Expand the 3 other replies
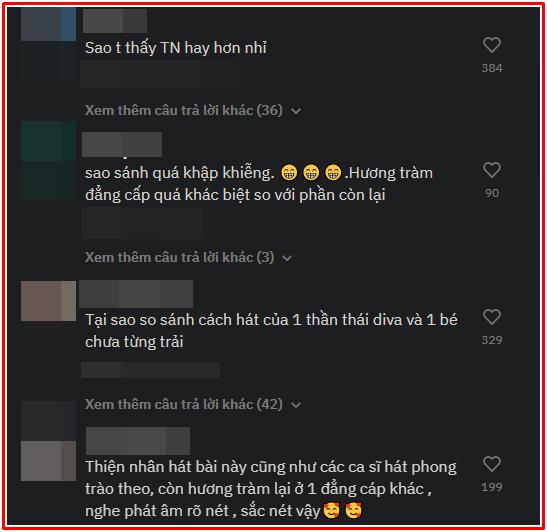 (x=188, y=257)
